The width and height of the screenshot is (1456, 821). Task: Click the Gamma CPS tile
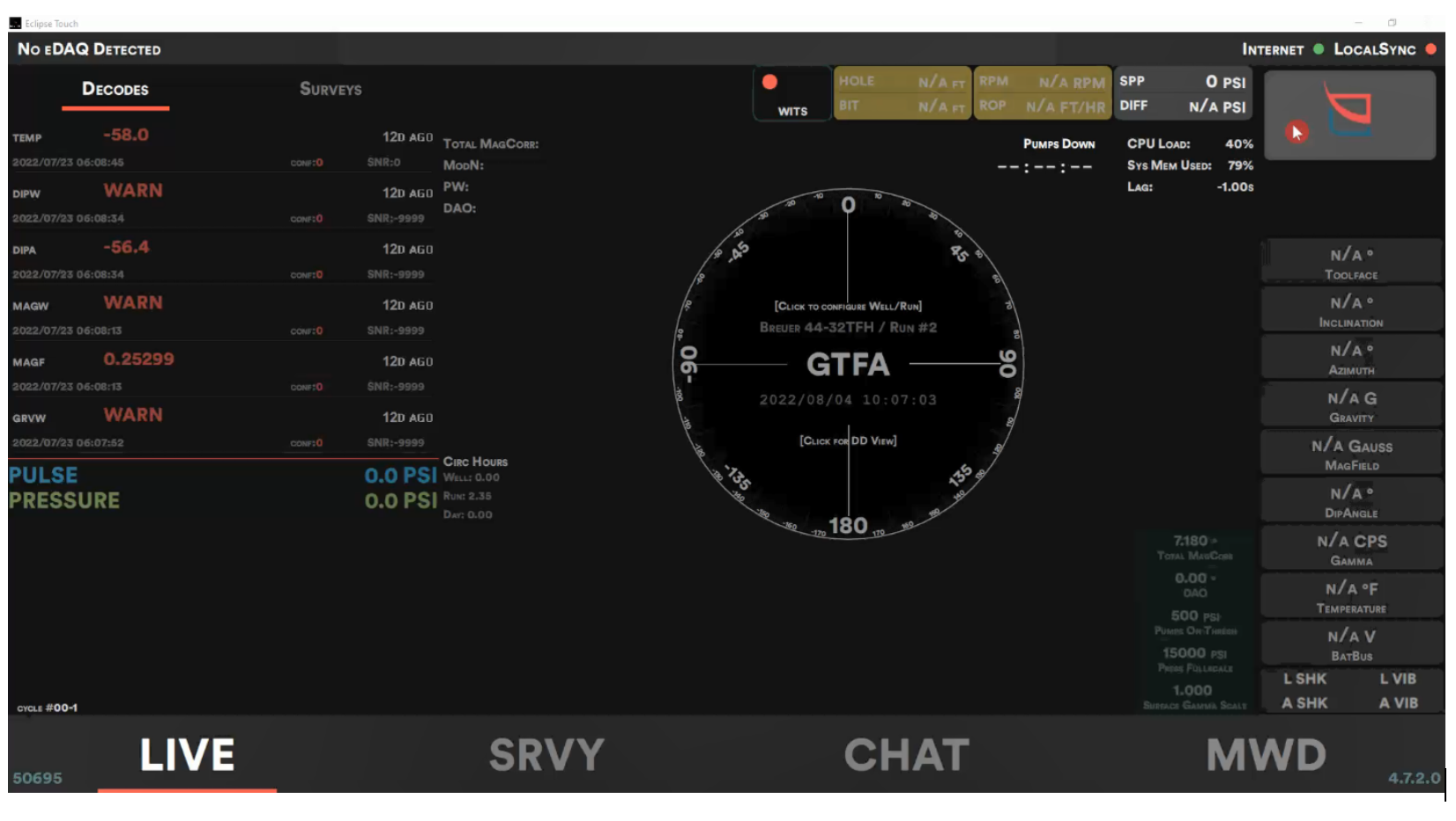(x=1351, y=549)
